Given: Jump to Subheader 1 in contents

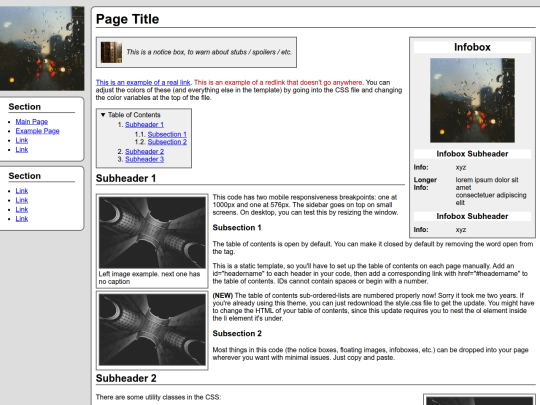Looking at the screenshot, I should tap(144, 124).
